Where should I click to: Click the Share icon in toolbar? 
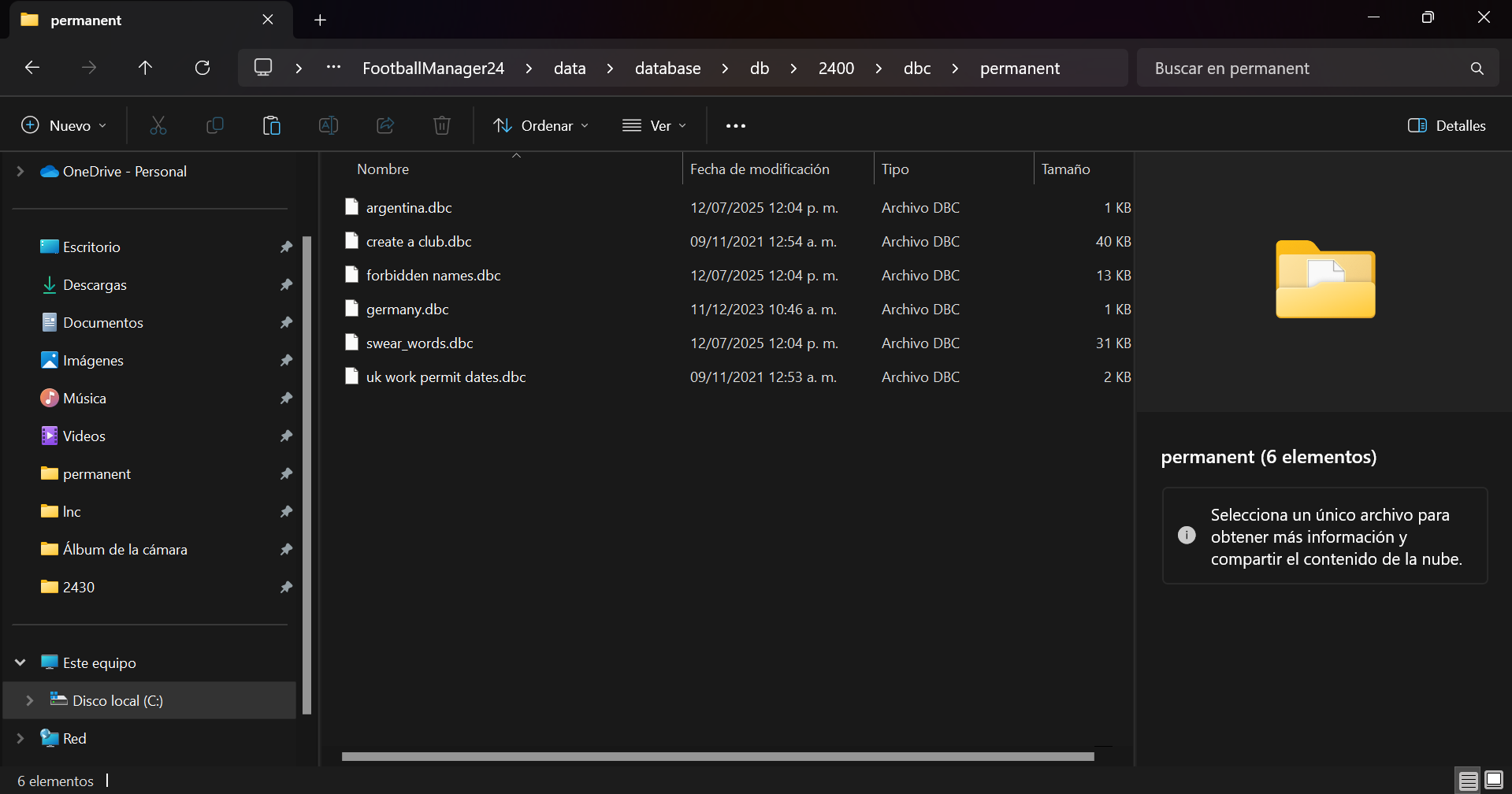(385, 125)
